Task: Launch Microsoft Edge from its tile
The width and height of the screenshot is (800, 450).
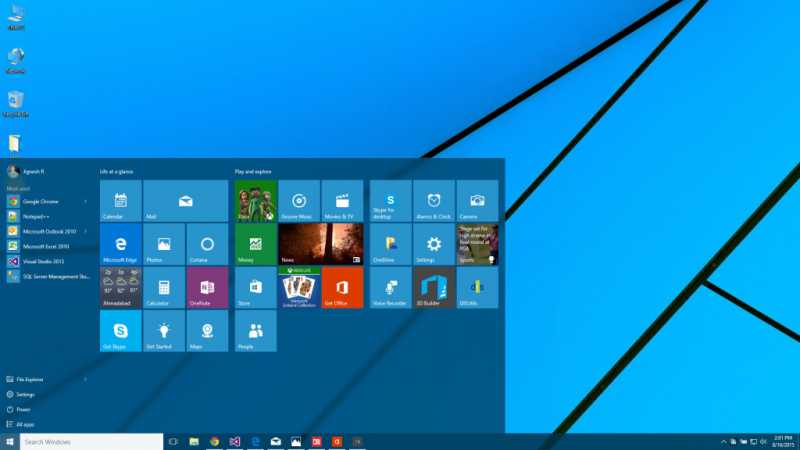Action: [x=120, y=244]
